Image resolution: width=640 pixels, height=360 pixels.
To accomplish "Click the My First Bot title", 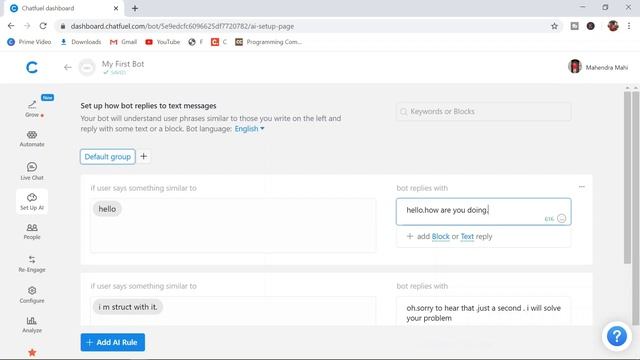I will coord(123,64).
